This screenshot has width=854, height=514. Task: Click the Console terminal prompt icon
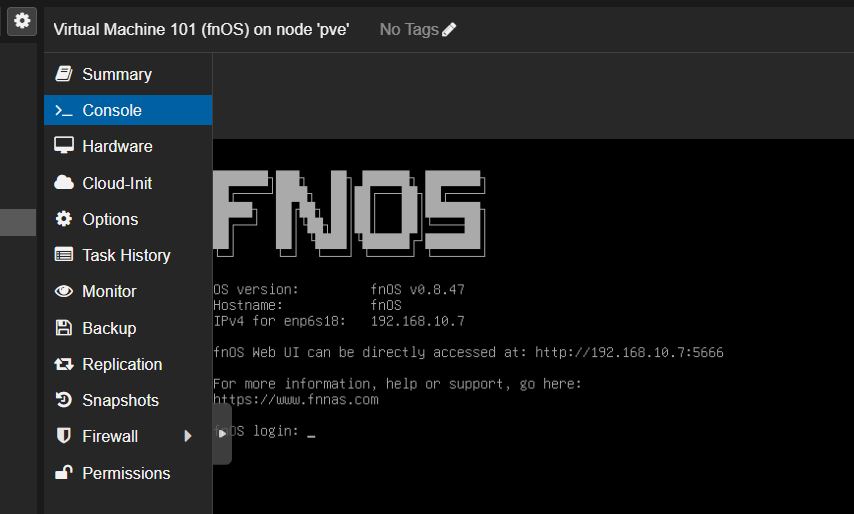[64, 111]
